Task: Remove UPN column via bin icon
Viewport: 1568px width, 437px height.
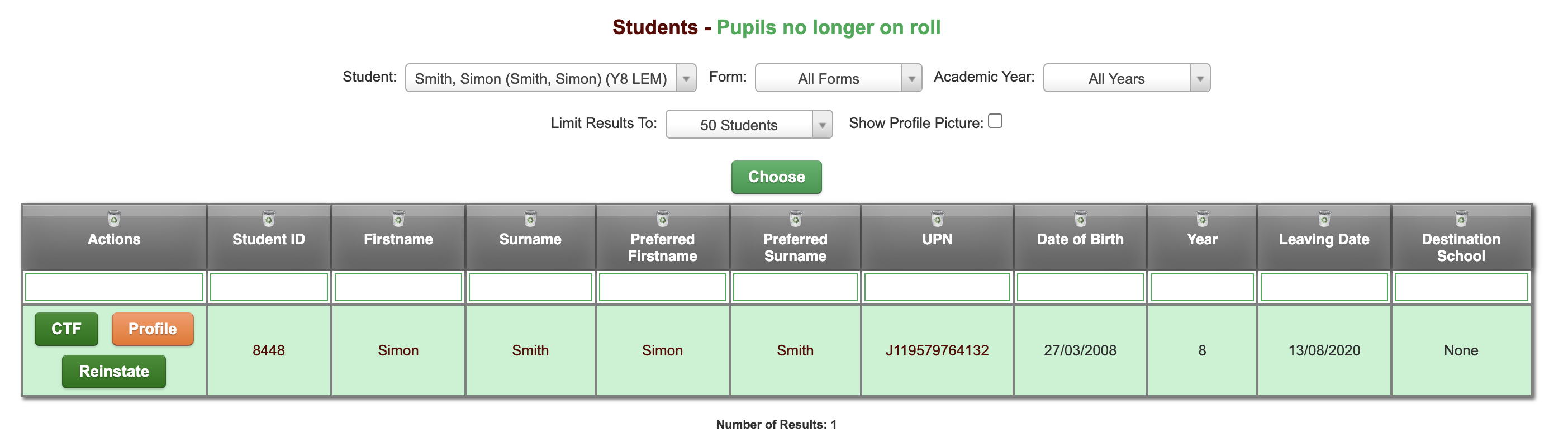Action: tap(938, 218)
